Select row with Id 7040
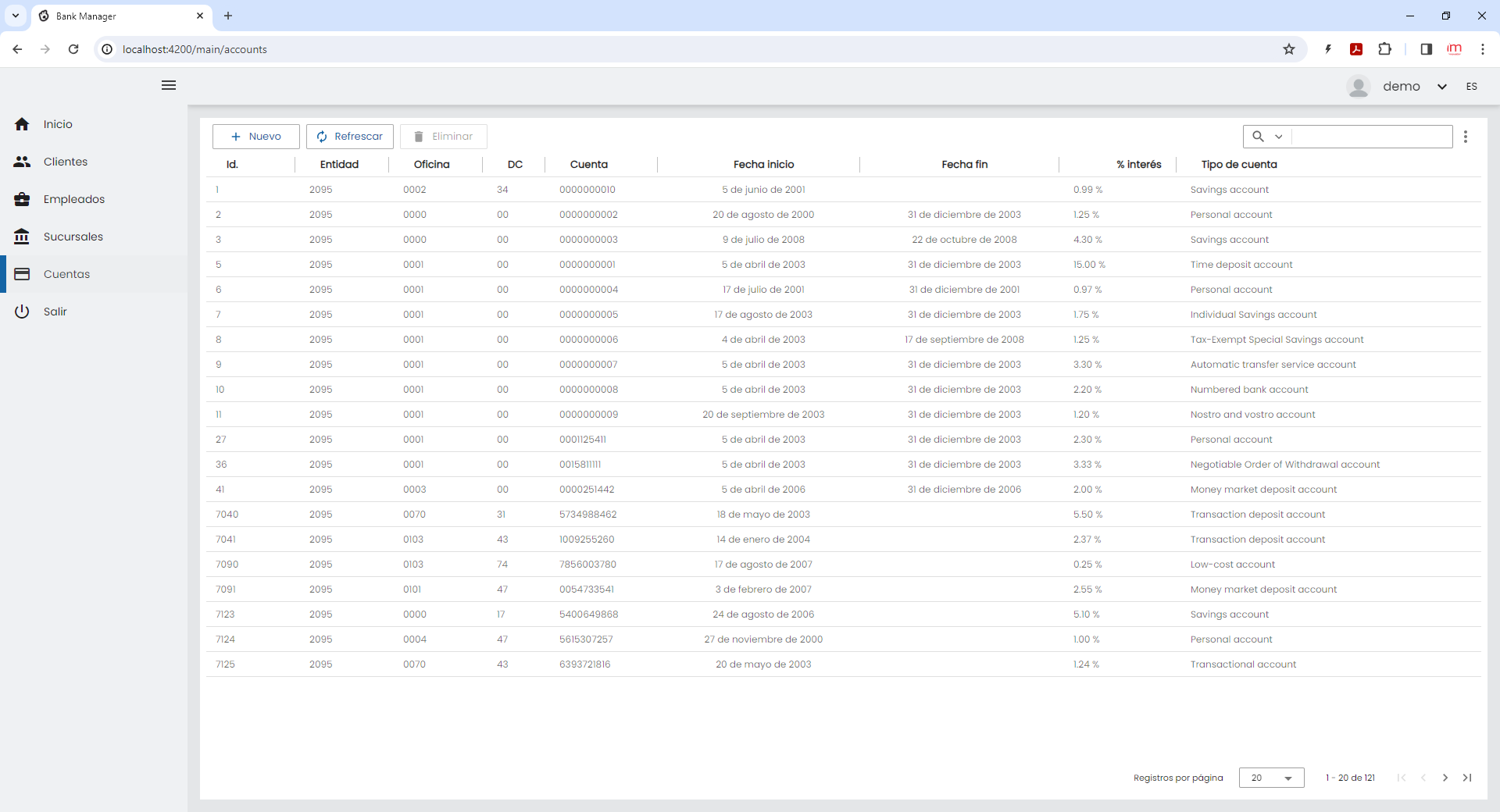The width and height of the screenshot is (1500, 812). click(x=844, y=515)
